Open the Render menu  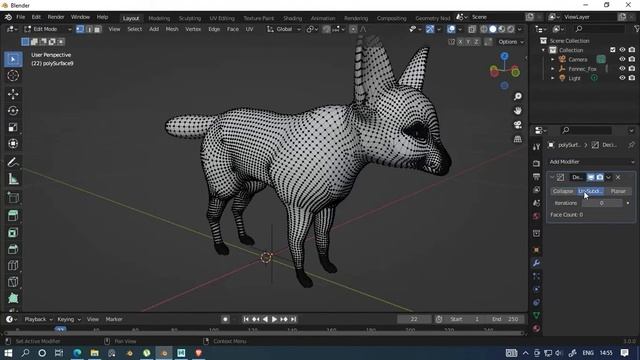click(56, 17)
